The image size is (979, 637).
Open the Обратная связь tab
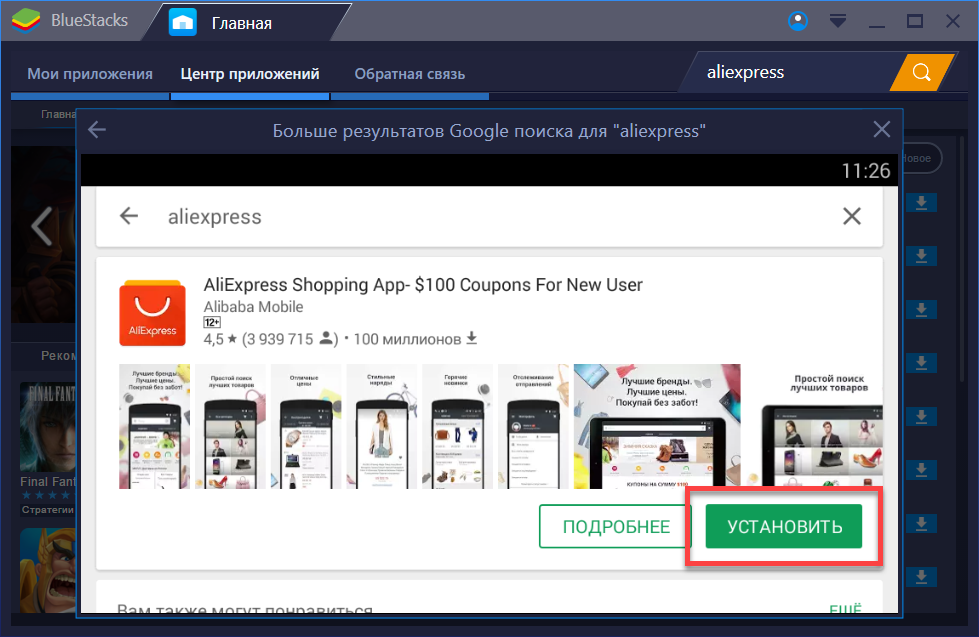[x=410, y=74]
